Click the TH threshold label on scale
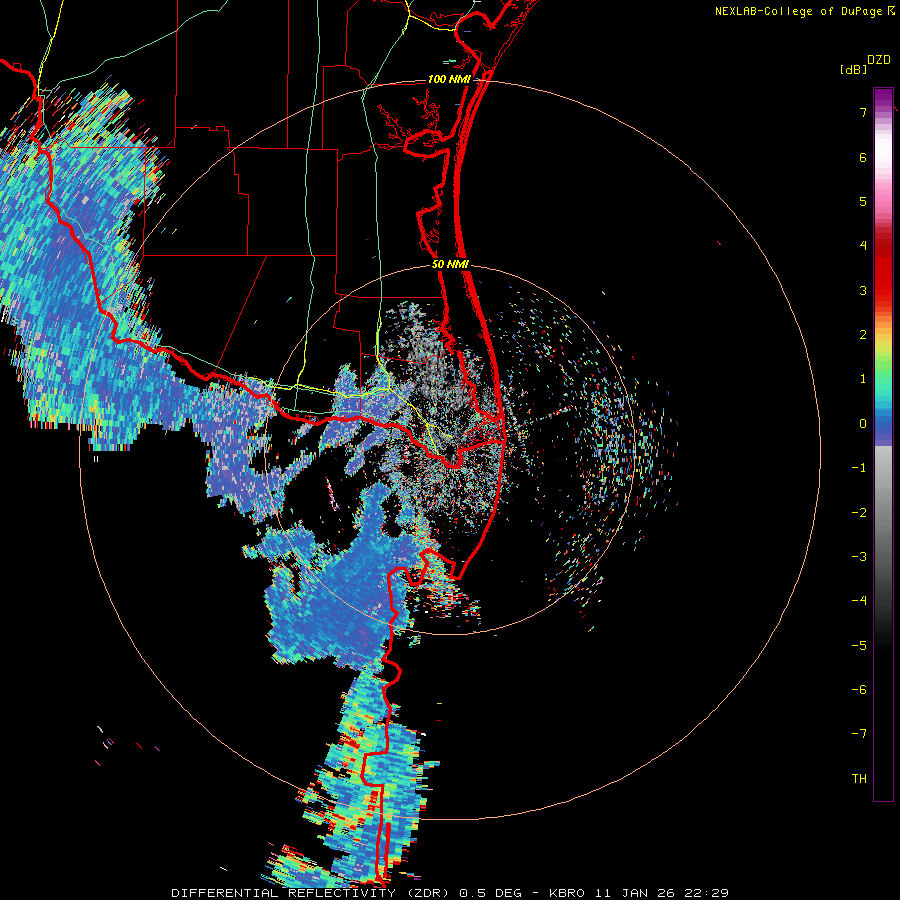Viewport: 900px width, 900px height. pyautogui.click(x=859, y=779)
